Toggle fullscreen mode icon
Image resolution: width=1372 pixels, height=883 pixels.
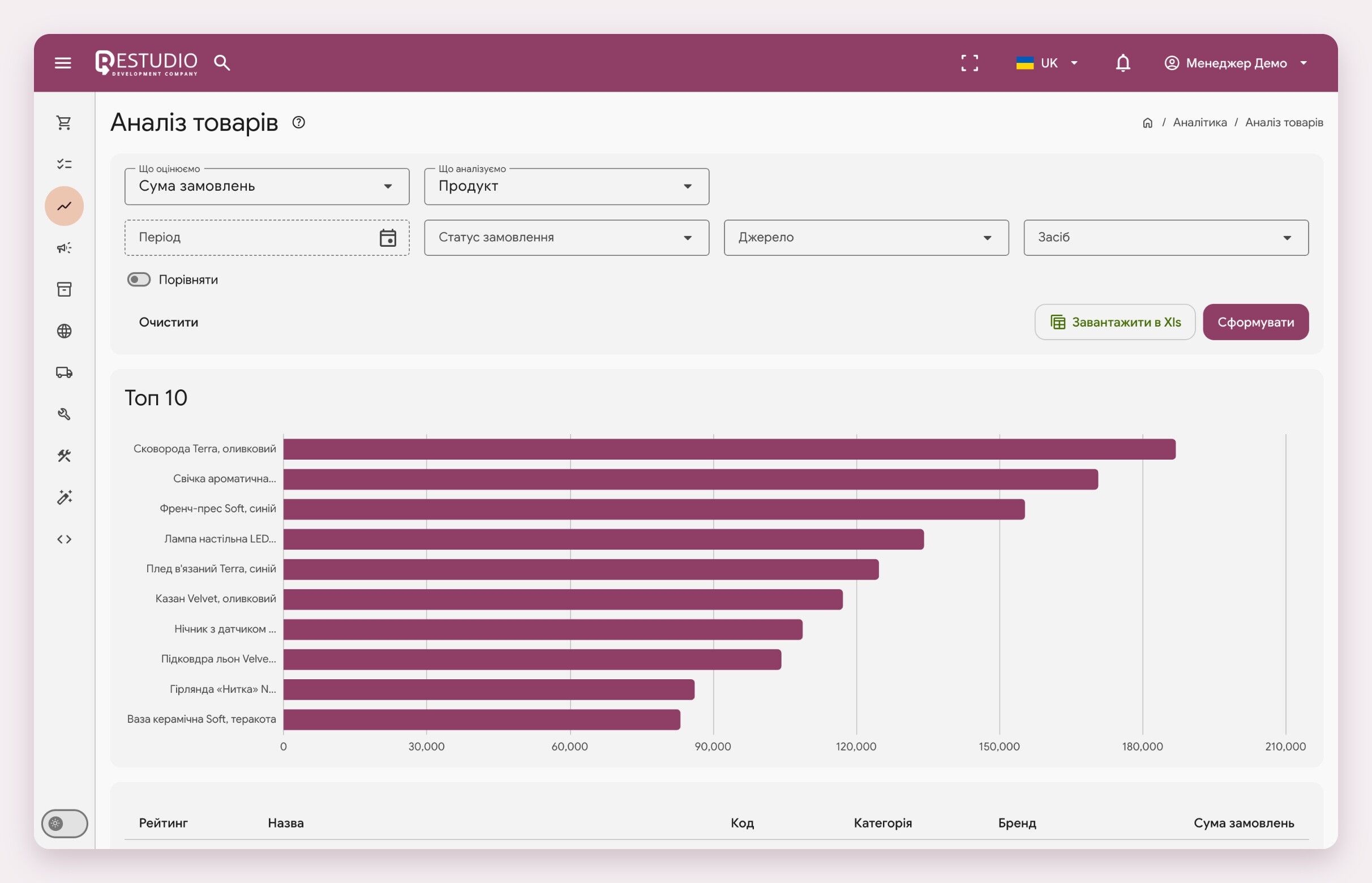tap(970, 62)
